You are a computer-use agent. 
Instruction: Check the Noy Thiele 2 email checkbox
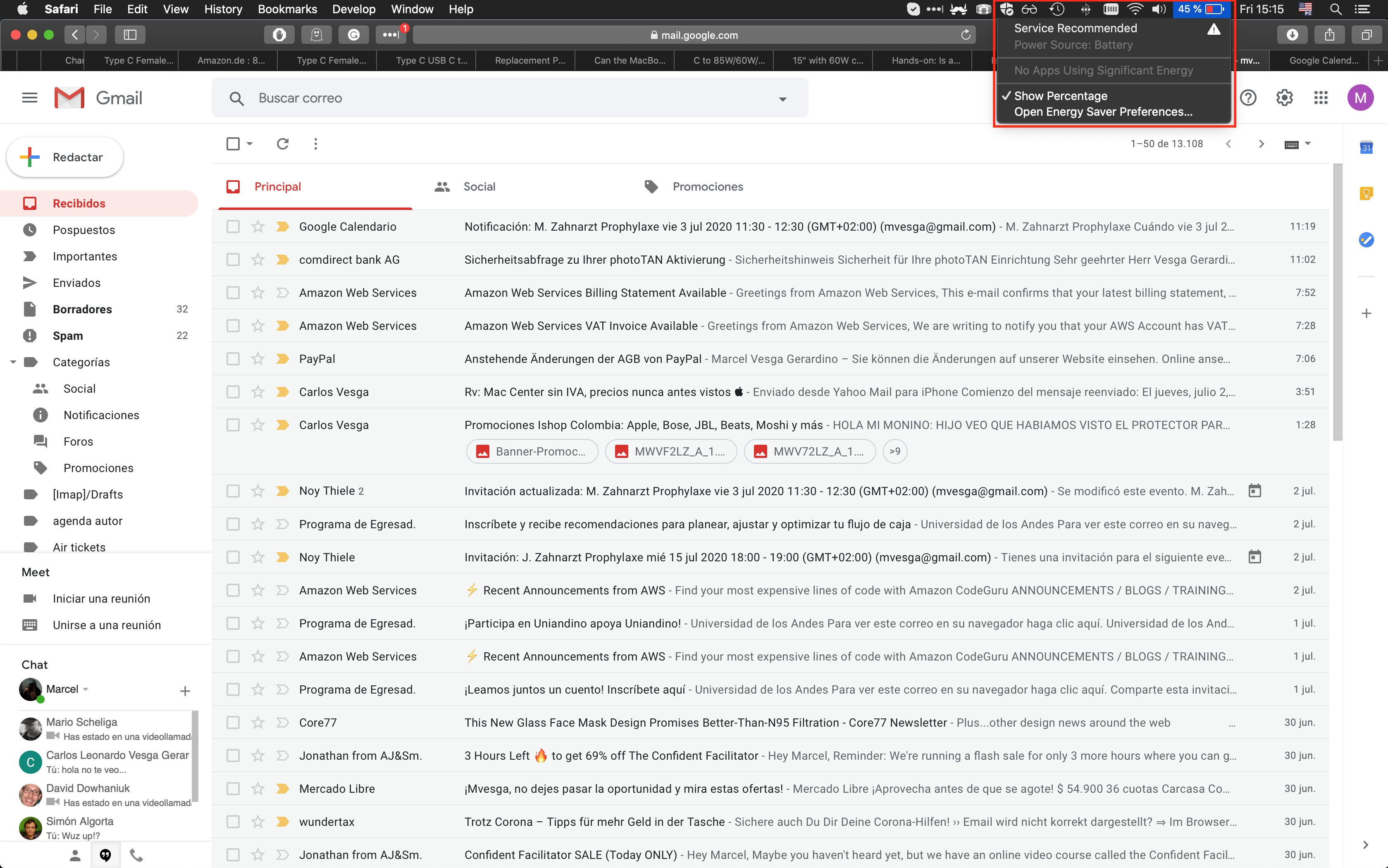(233, 491)
